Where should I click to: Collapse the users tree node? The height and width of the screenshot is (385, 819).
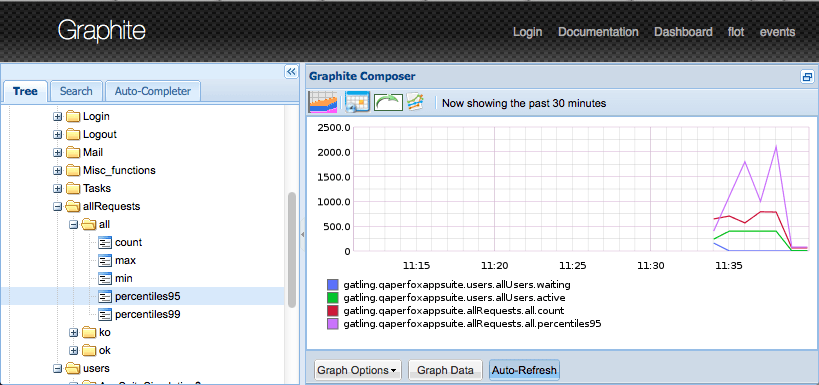[57, 368]
